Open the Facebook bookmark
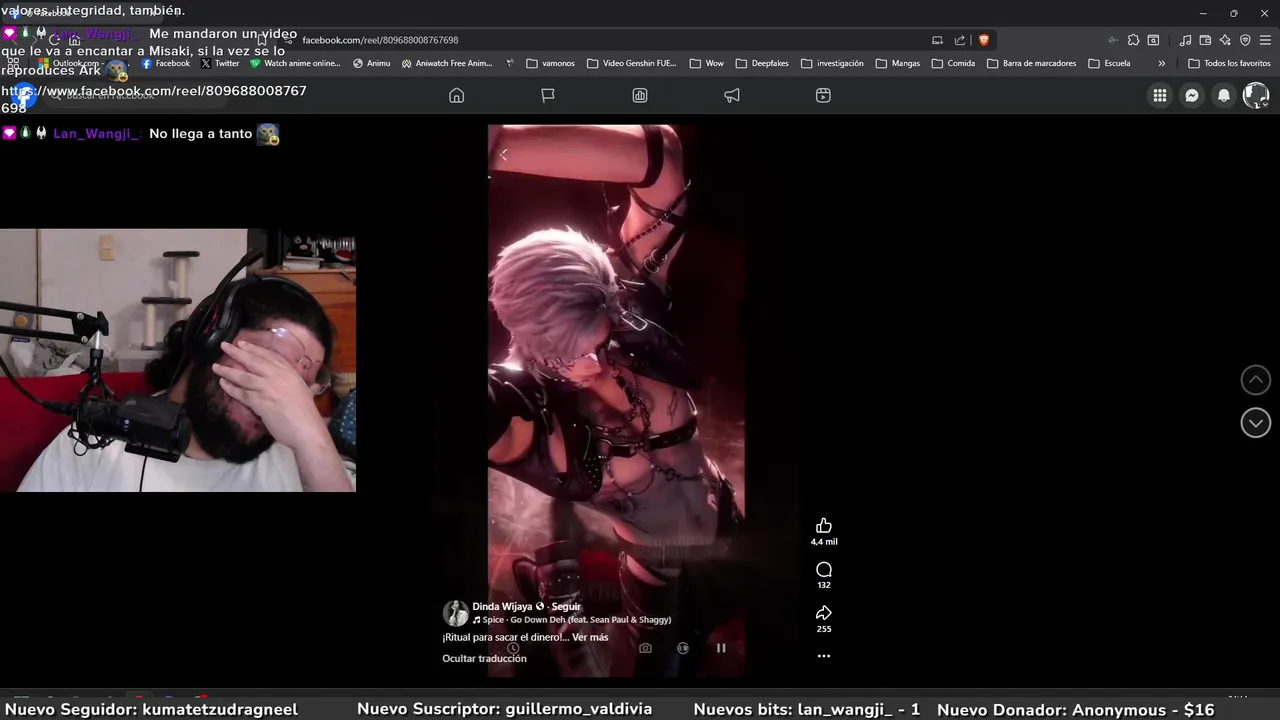Image resolution: width=1280 pixels, height=720 pixels. pos(166,63)
